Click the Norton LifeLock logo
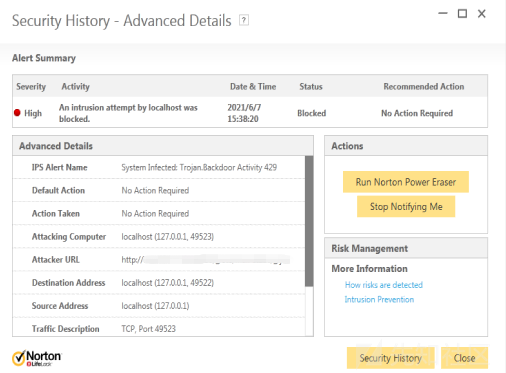This screenshot has height=373, width=506. 37,358
